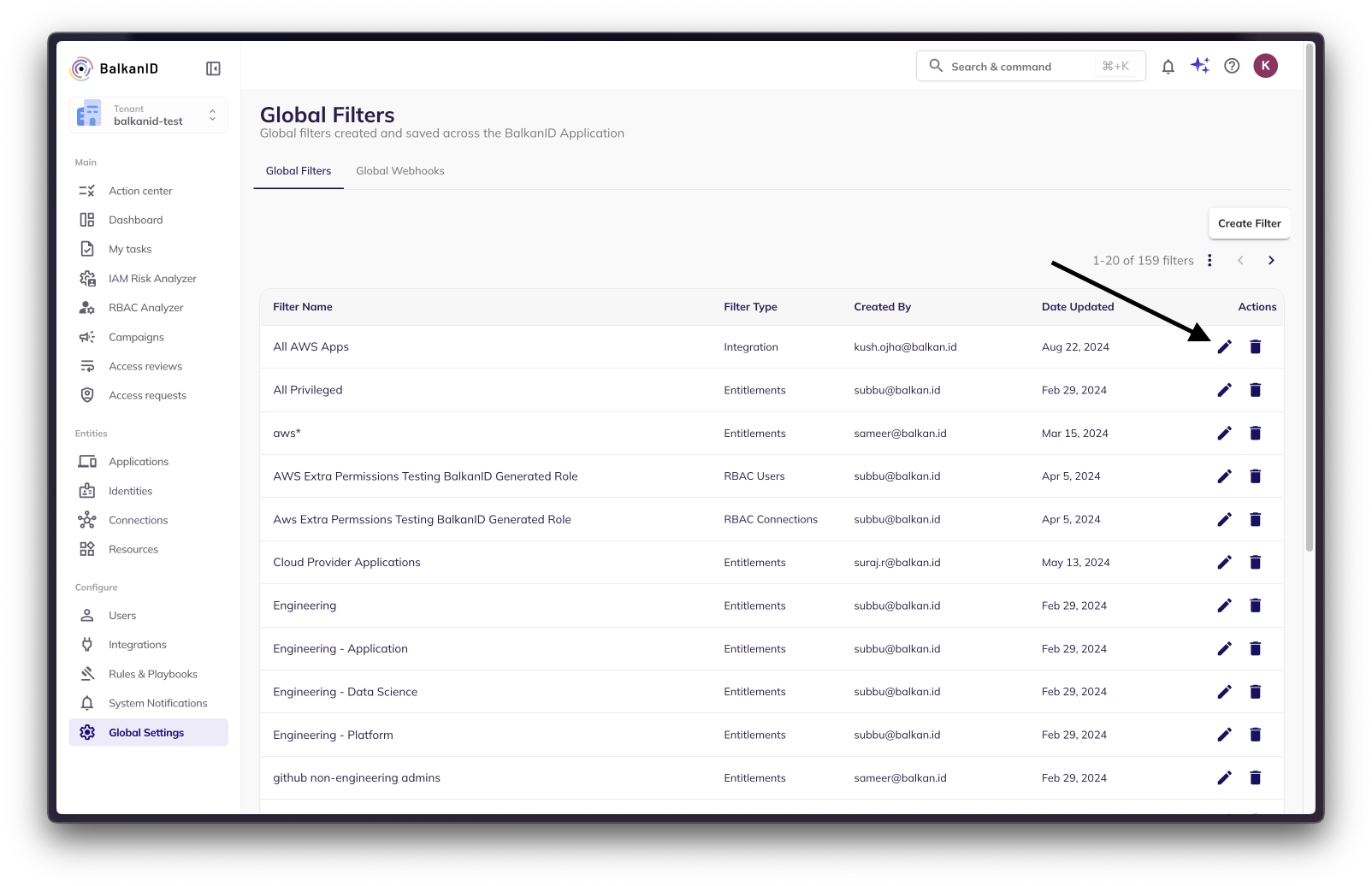Open Rules & Playbooks from sidebar
Image resolution: width=1372 pixels, height=886 pixels.
coord(152,674)
